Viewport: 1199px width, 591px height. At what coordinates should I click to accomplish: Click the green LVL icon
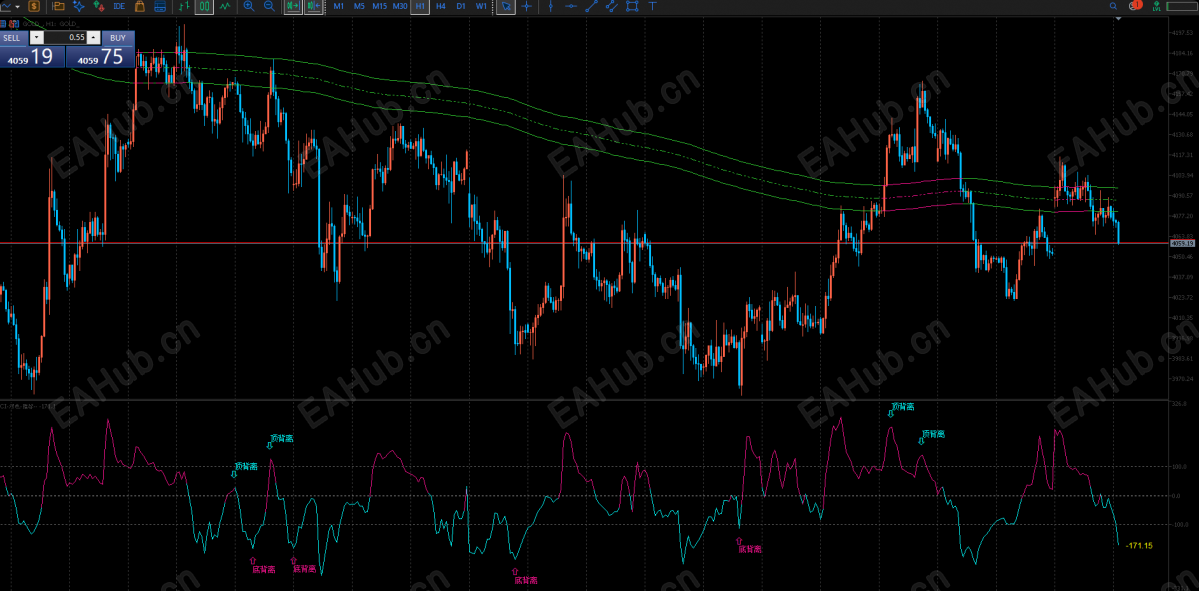(1156, 6)
